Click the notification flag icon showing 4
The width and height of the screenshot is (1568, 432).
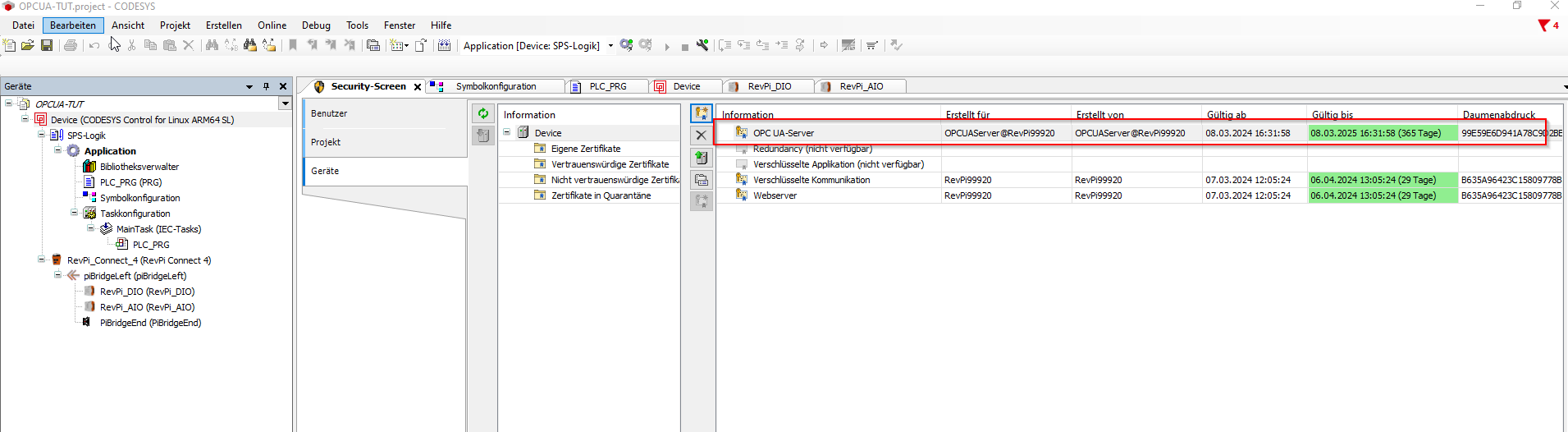click(x=1548, y=25)
